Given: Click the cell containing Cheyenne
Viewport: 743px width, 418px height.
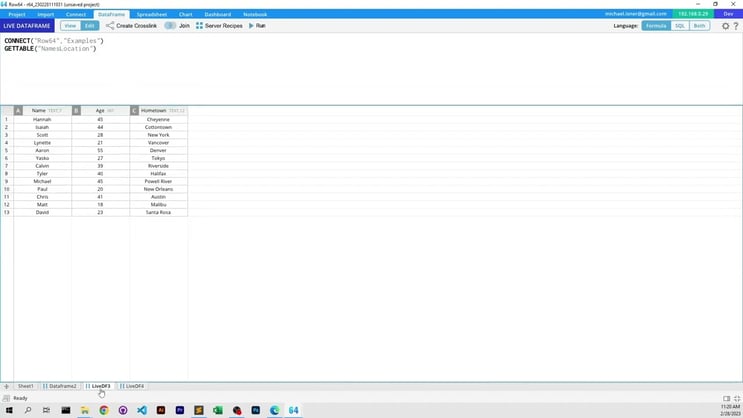Looking at the screenshot, I should tap(158, 120).
